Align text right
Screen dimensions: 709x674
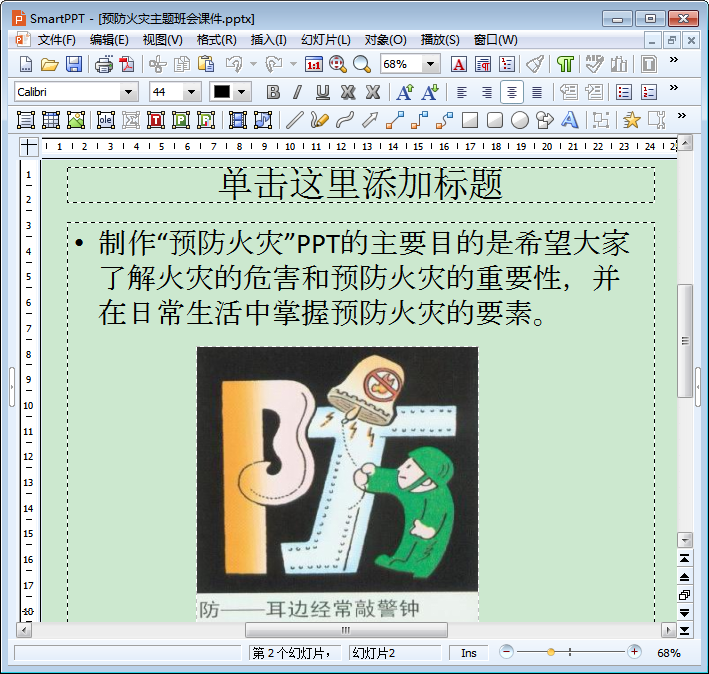[x=487, y=92]
